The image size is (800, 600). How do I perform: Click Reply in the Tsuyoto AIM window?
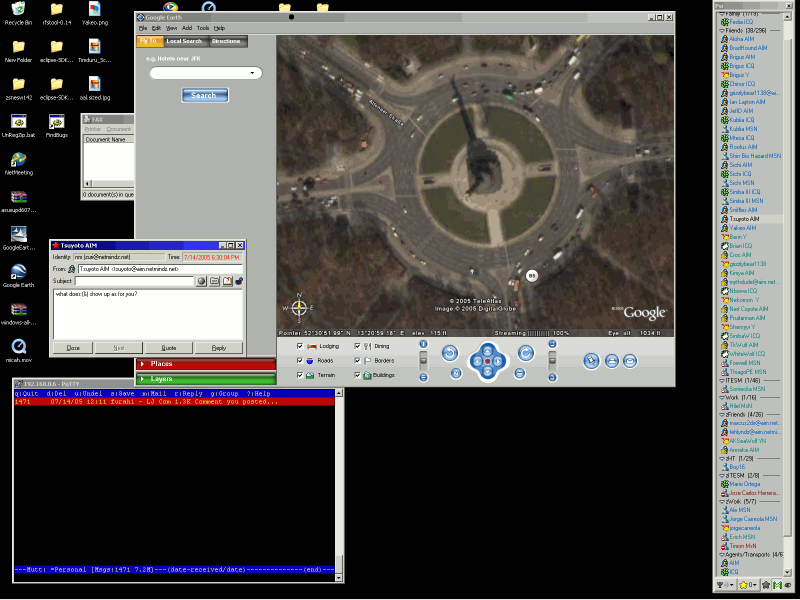[x=218, y=348]
